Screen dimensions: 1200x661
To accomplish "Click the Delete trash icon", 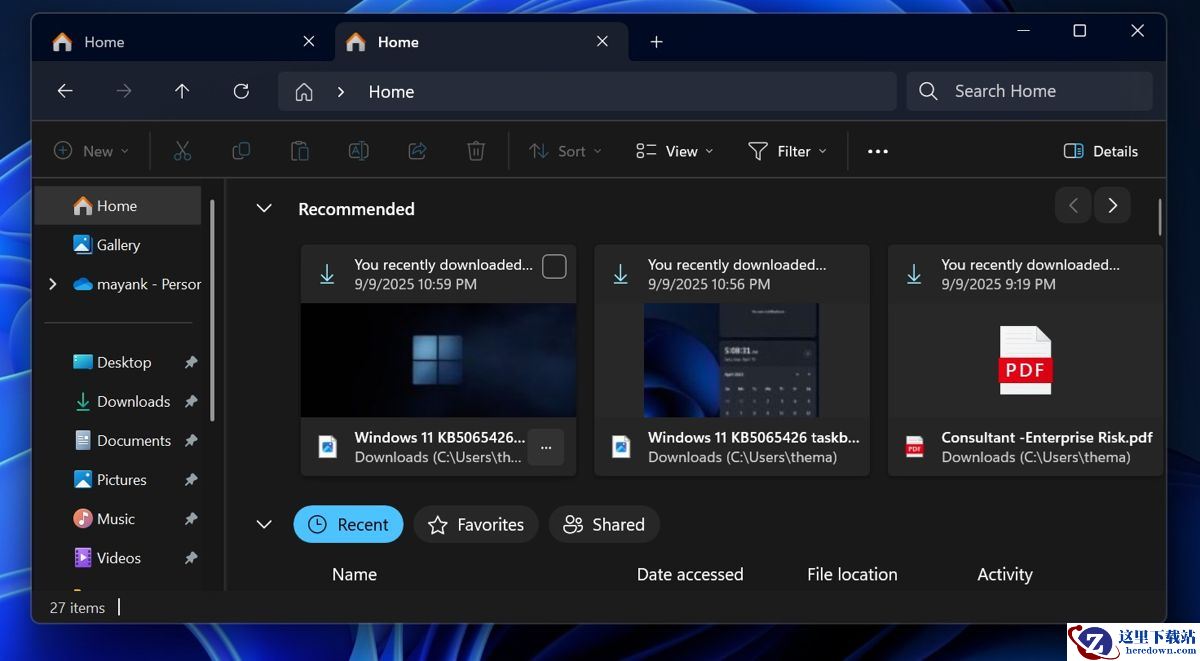I will (x=476, y=151).
